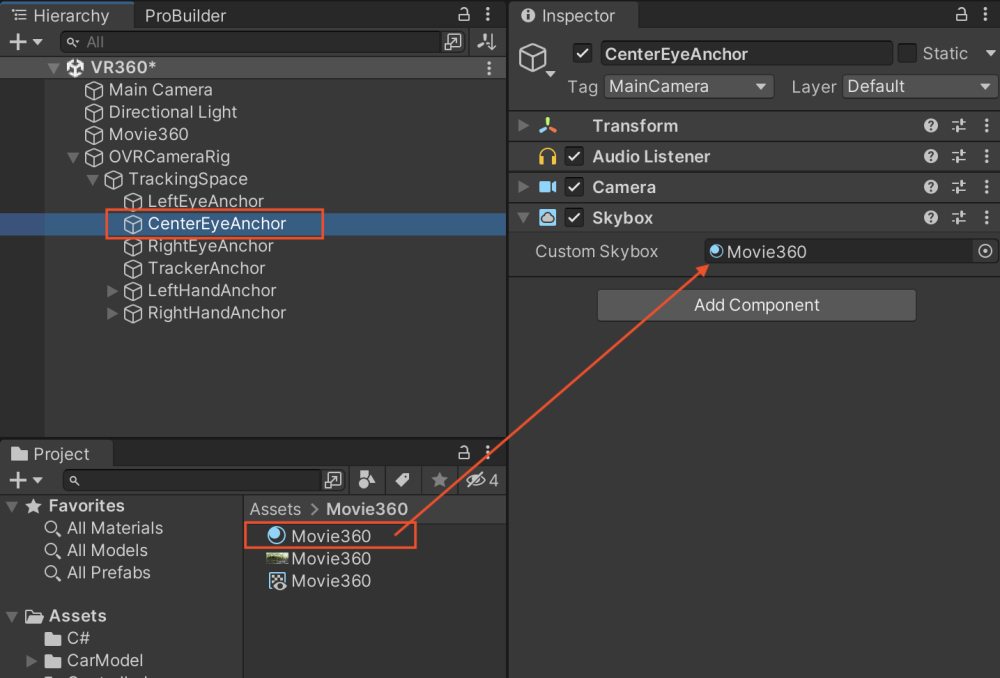The height and width of the screenshot is (678, 1000).
Task: Select All Materials in Favorites
Action: pyautogui.click(x=114, y=528)
